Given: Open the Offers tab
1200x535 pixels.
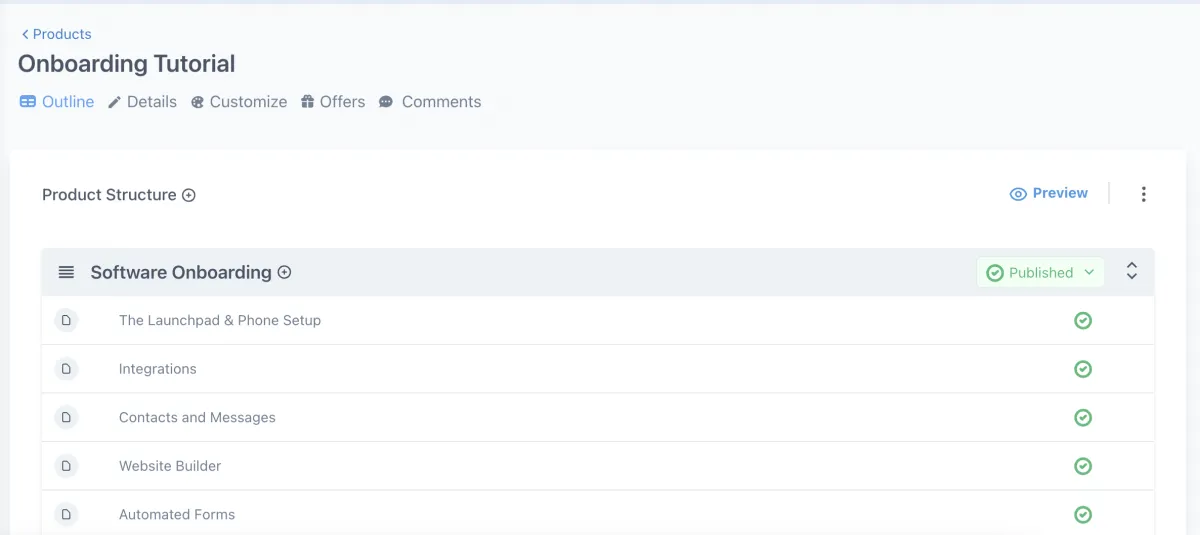Looking at the screenshot, I should tap(333, 102).
